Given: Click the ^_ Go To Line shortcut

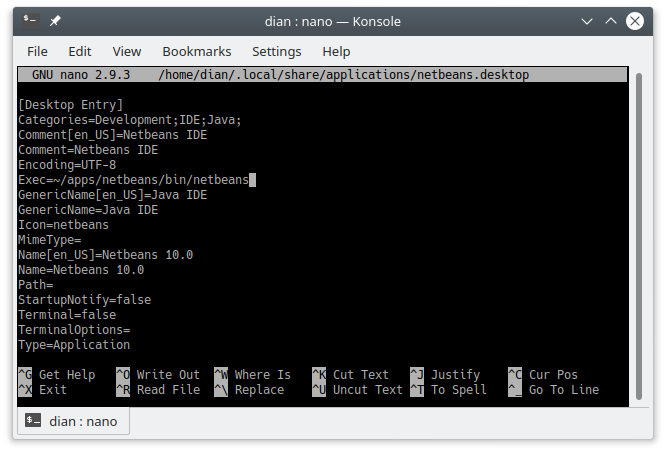Looking at the screenshot, I should (554, 390).
